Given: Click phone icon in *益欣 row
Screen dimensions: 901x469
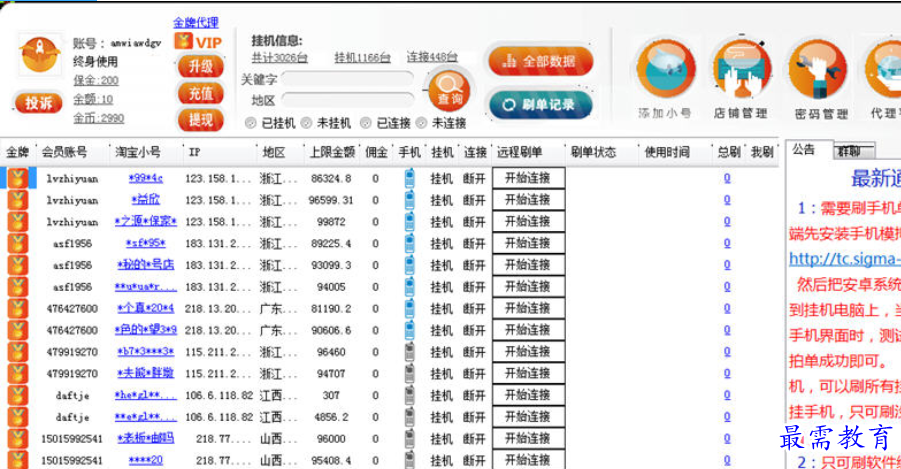Looking at the screenshot, I should click(x=410, y=200).
